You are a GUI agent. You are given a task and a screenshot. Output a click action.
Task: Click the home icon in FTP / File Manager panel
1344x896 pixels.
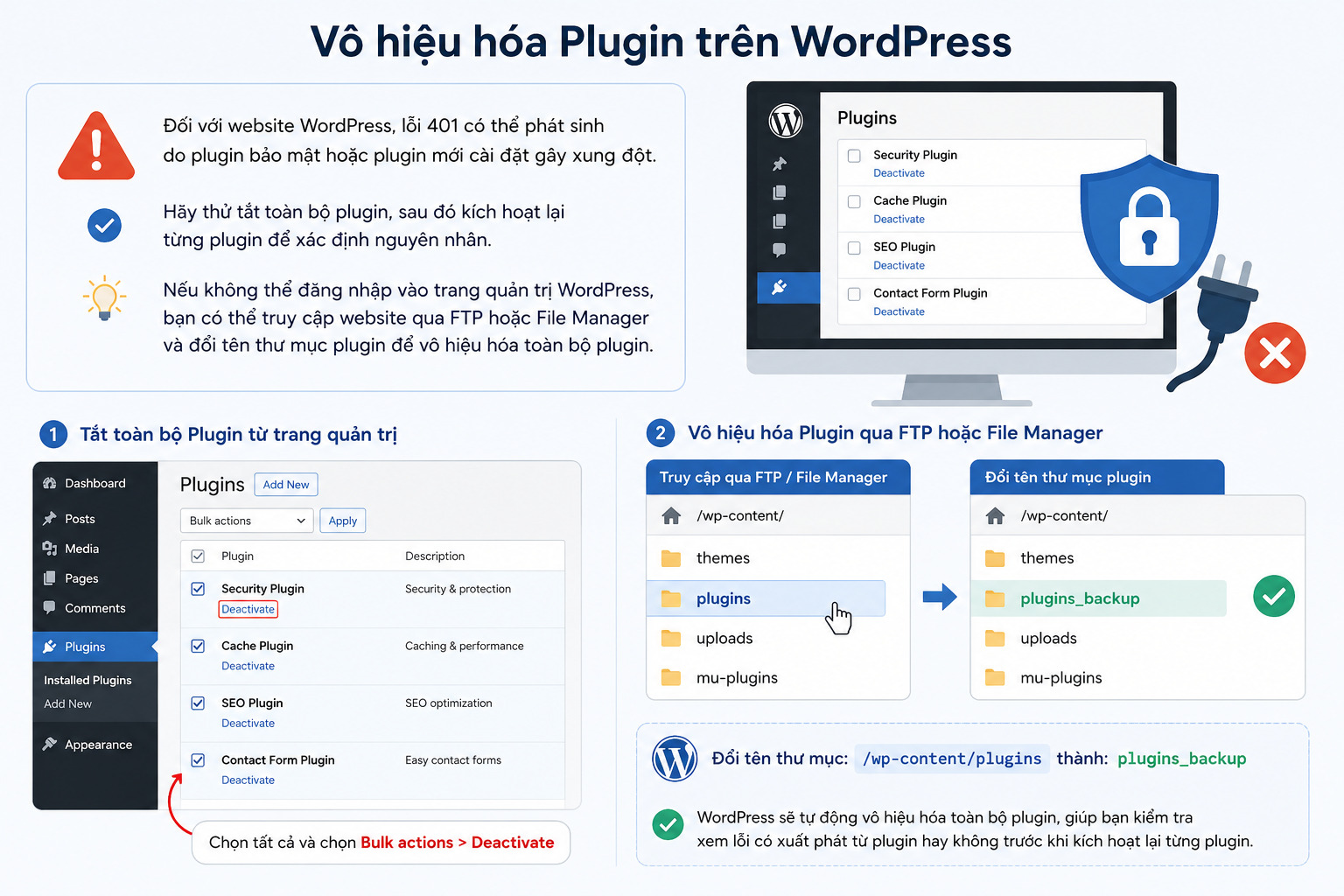point(671,515)
